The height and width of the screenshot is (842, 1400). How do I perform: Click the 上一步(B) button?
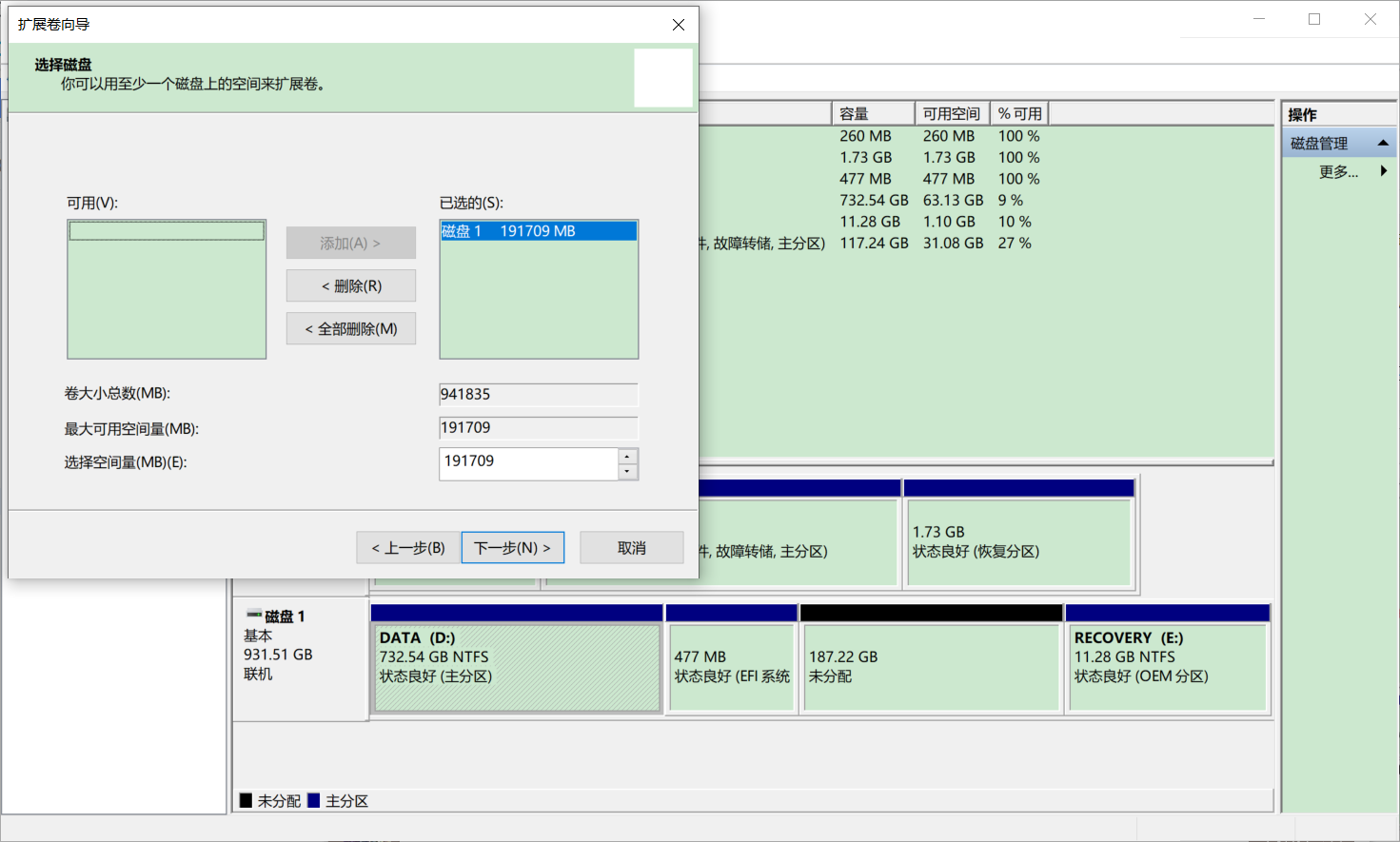408,548
